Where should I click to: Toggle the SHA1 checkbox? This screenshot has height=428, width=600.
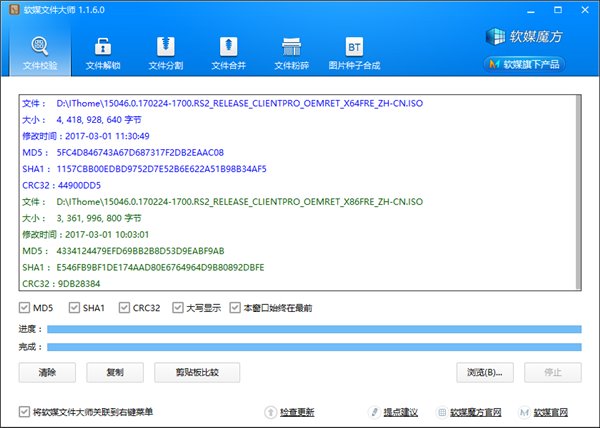pyautogui.click(x=74, y=308)
